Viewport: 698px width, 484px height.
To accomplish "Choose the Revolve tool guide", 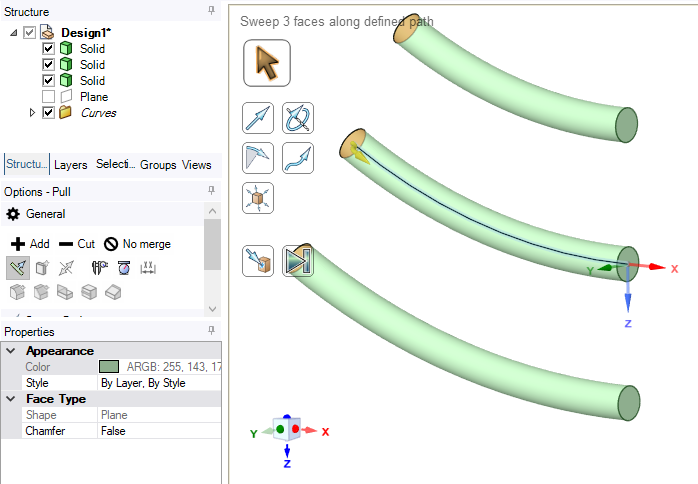I will [298, 118].
